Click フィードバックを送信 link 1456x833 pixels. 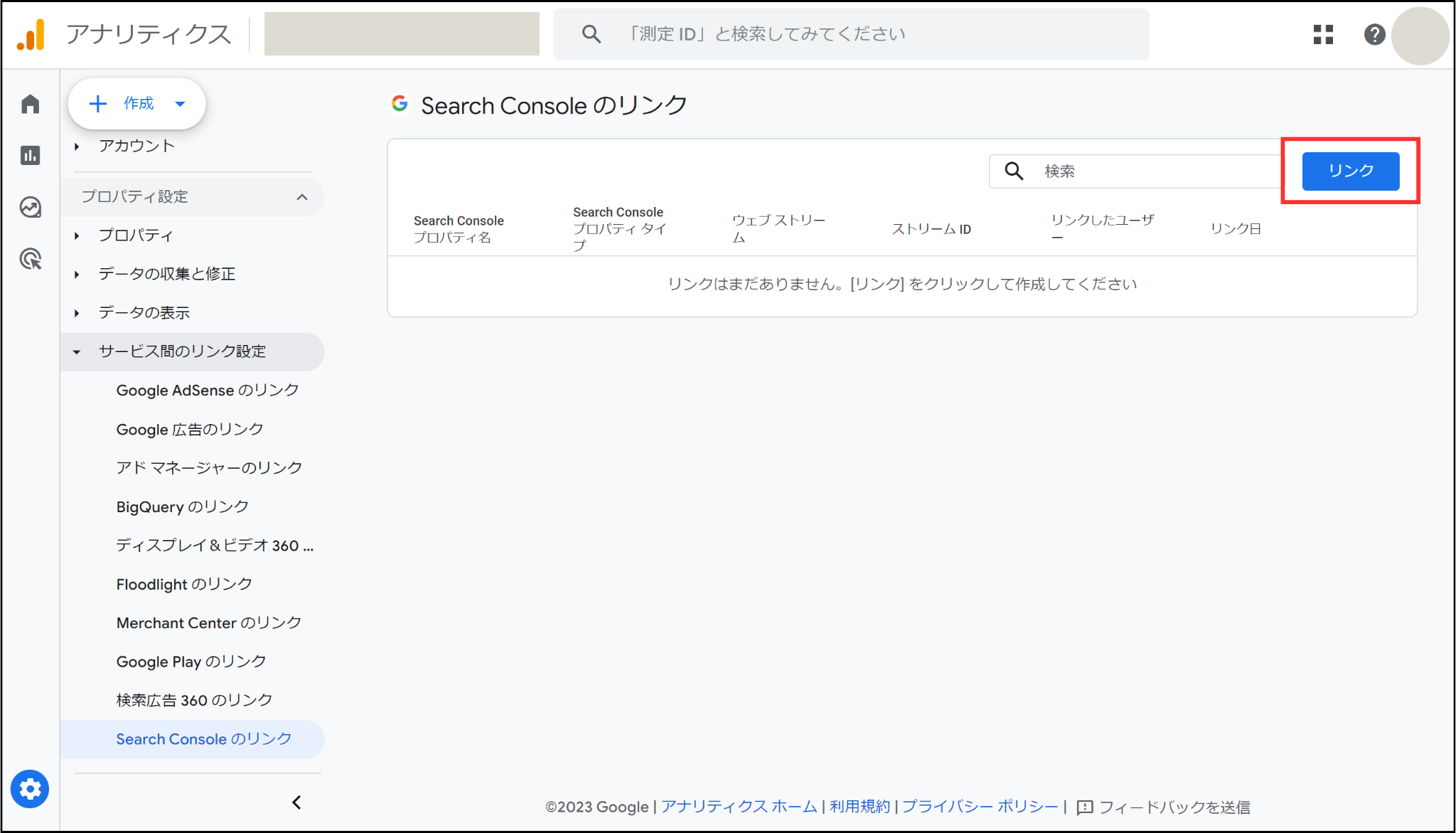click(x=1174, y=807)
